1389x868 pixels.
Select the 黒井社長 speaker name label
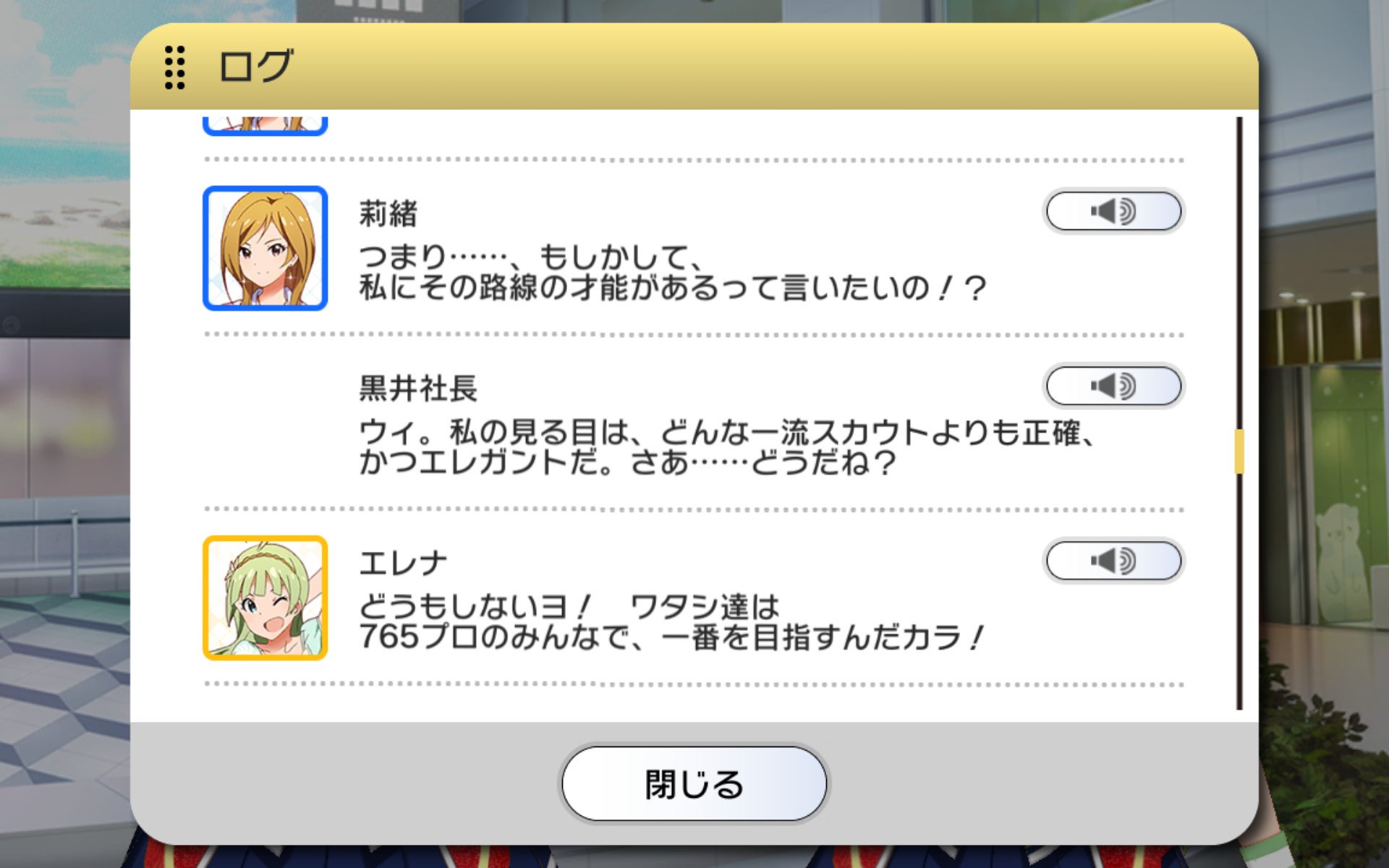click(x=418, y=388)
